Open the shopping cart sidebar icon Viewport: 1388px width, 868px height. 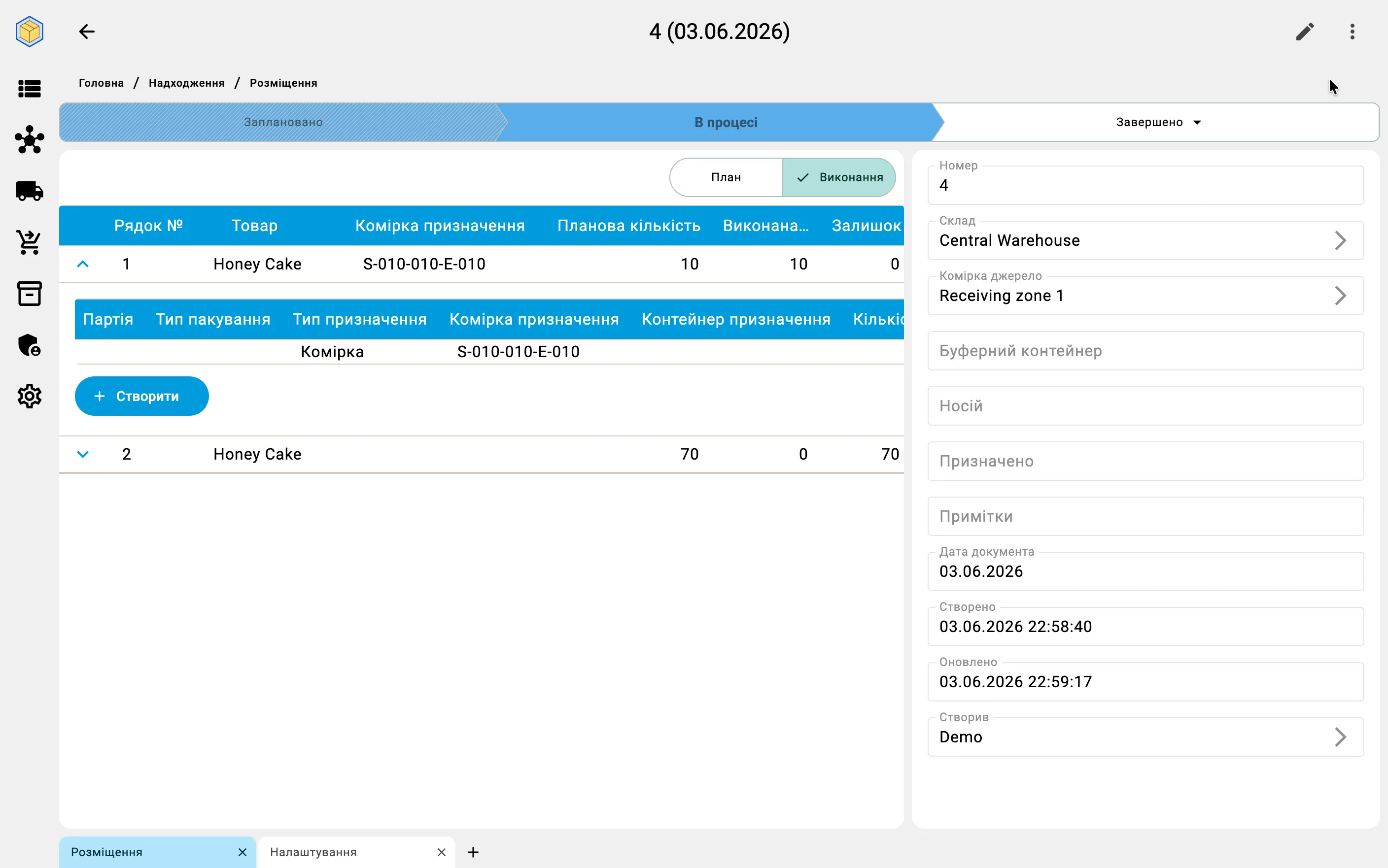[x=29, y=242]
